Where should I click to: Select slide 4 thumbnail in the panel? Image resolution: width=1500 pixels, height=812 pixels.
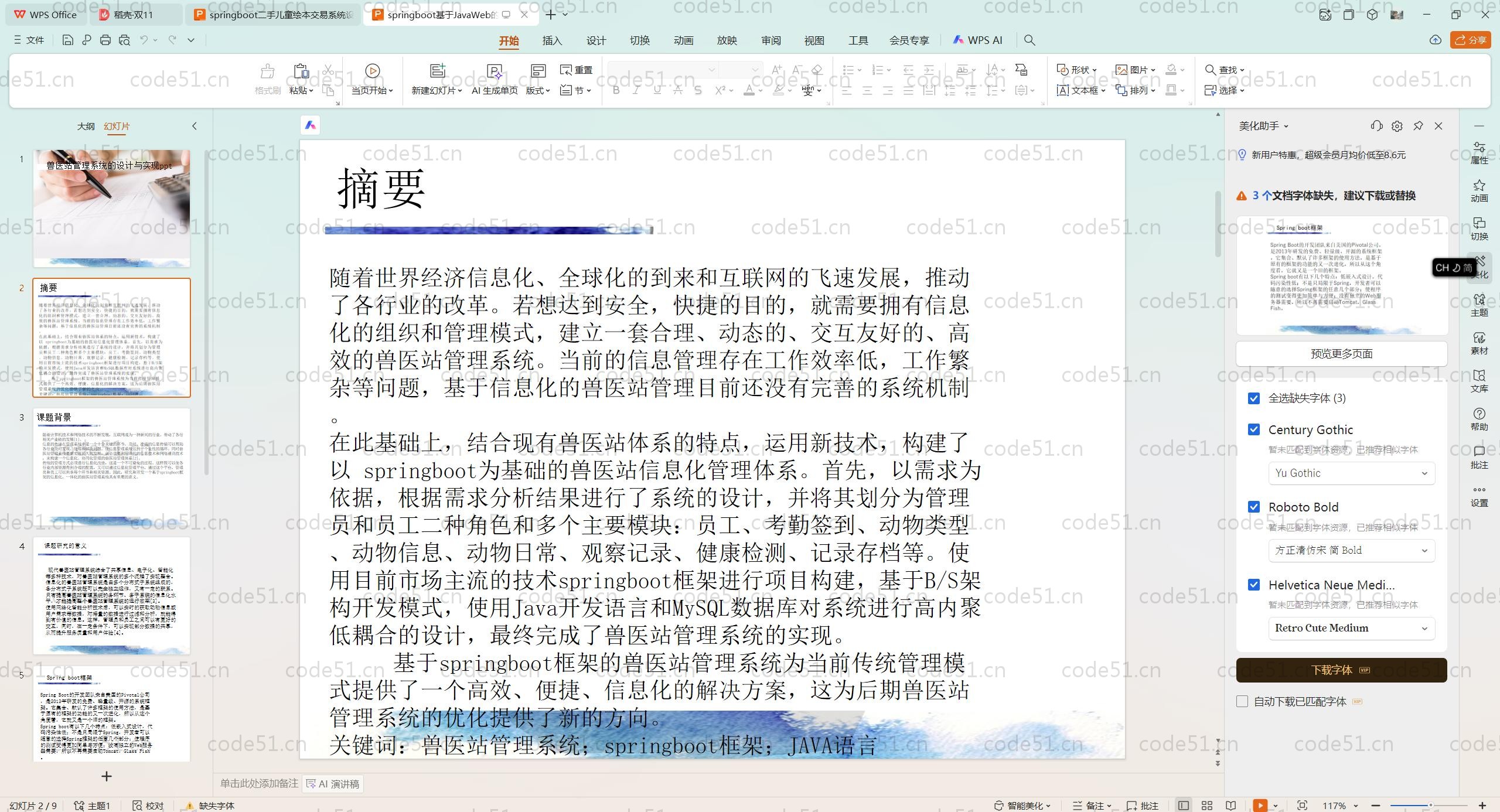[x=111, y=595]
